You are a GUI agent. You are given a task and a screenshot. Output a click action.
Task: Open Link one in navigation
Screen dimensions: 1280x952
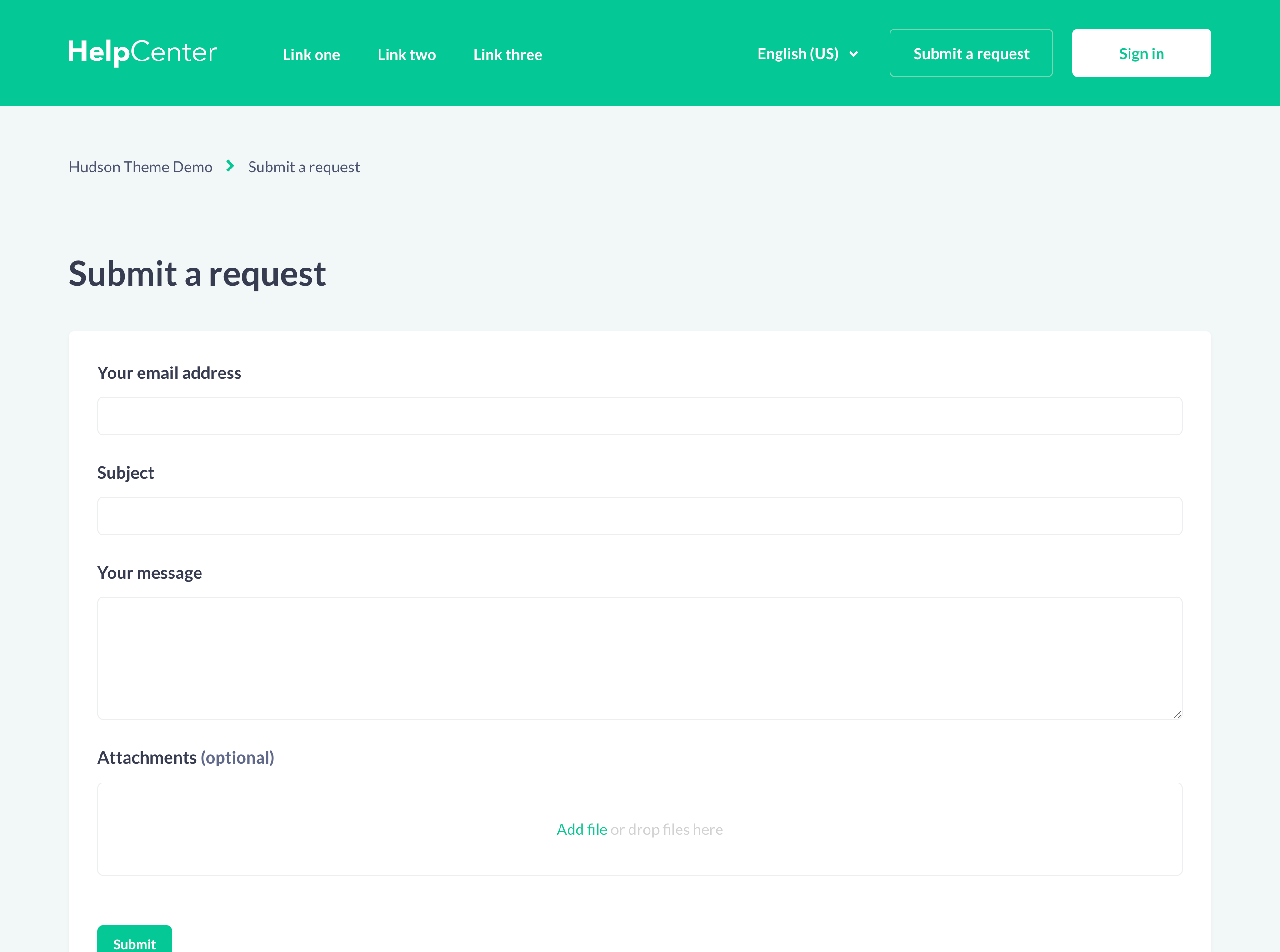click(311, 55)
